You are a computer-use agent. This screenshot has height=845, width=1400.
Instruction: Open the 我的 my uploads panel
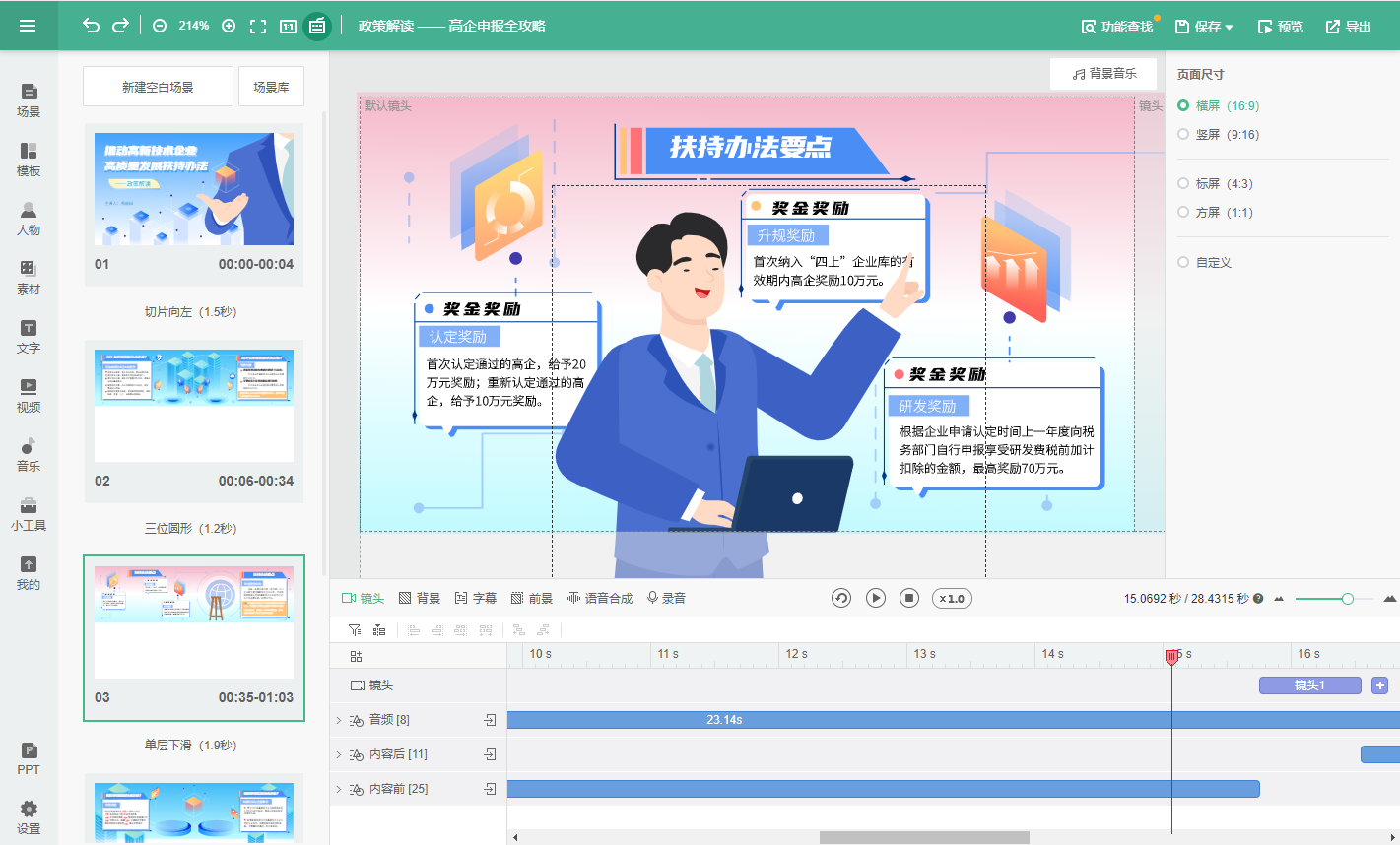click(x=29, y=573)
